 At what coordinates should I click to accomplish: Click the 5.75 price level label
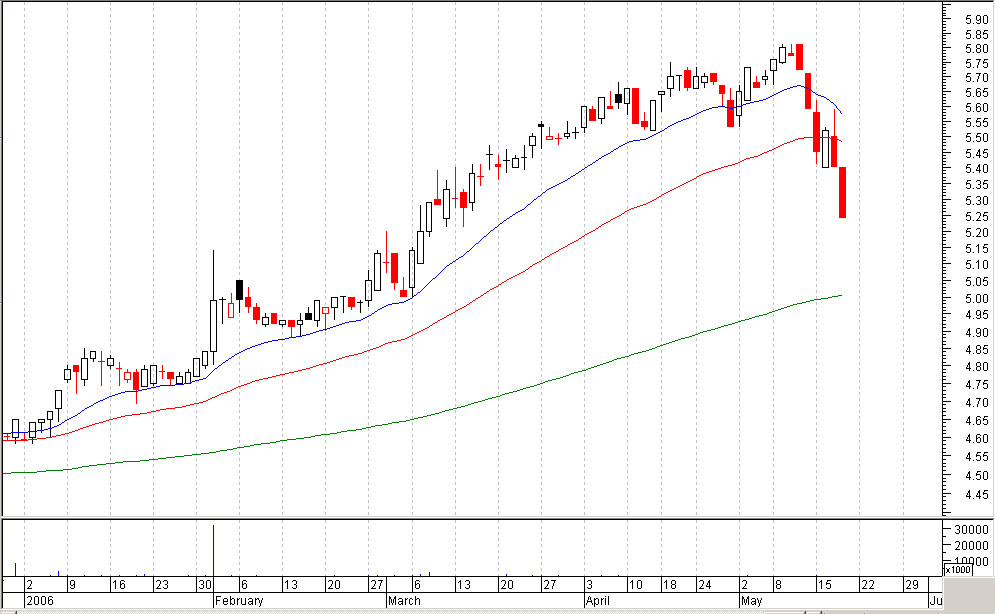pyautogui.click(x=977, y=63)
